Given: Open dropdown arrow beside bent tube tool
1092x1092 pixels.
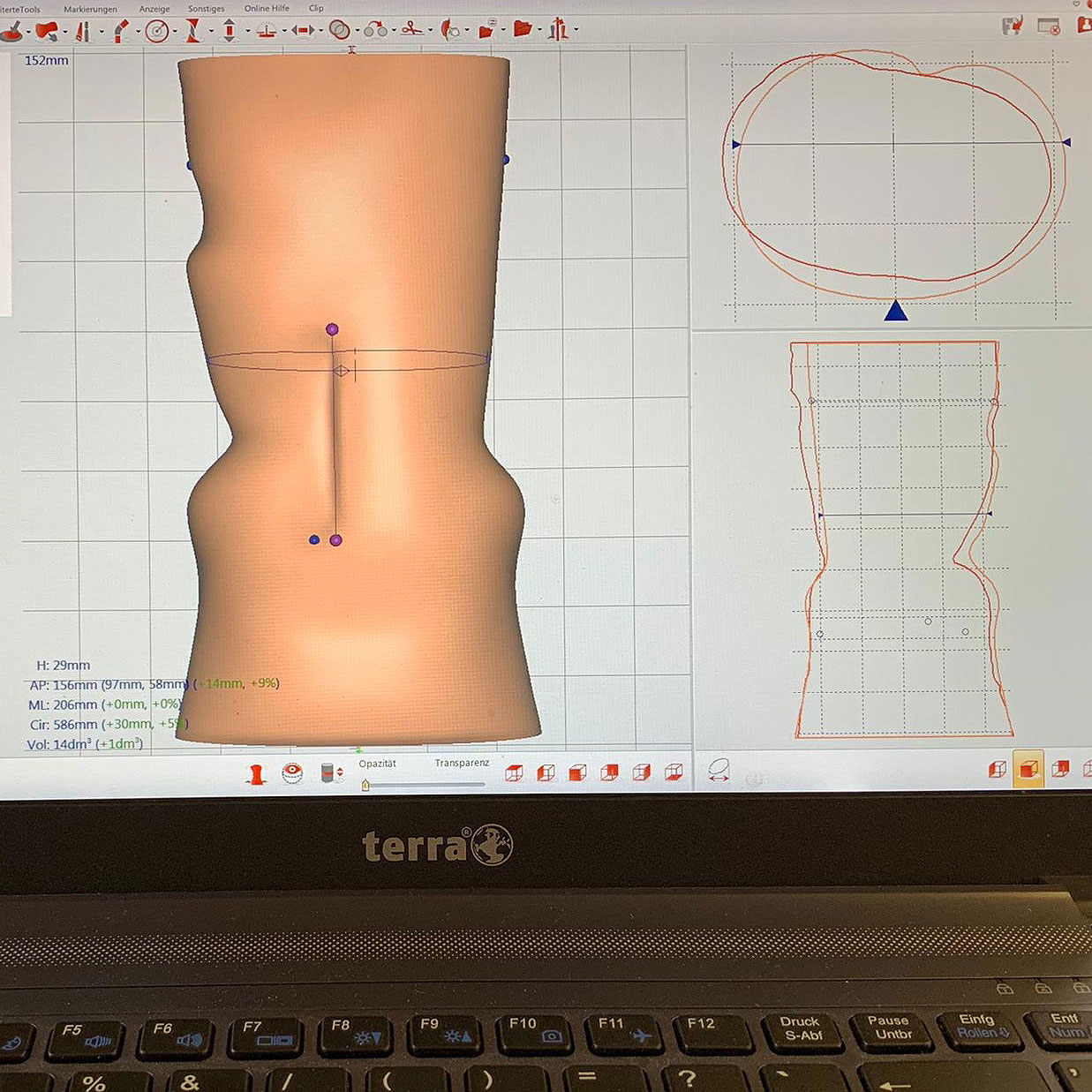Looking at the screenshot, I should click(x=138, y=32).
